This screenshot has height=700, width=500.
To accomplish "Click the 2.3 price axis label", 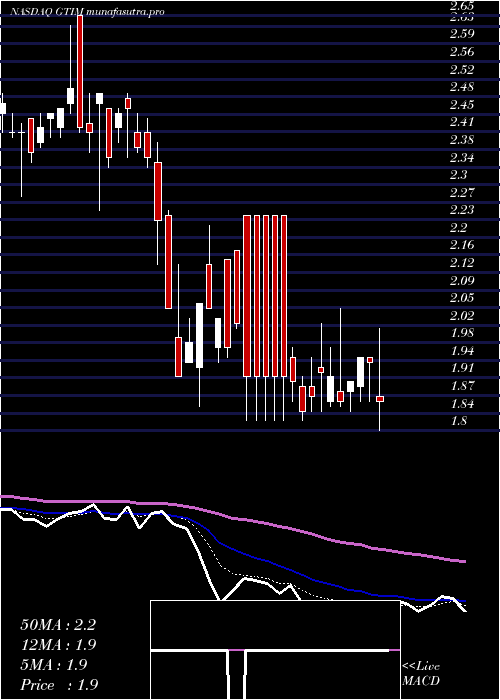I will click(458, 175).
